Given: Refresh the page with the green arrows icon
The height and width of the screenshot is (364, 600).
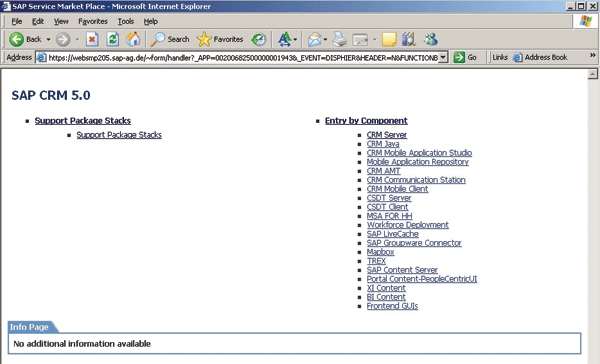Looking at the screenshot, I should (x=112, y=39).
